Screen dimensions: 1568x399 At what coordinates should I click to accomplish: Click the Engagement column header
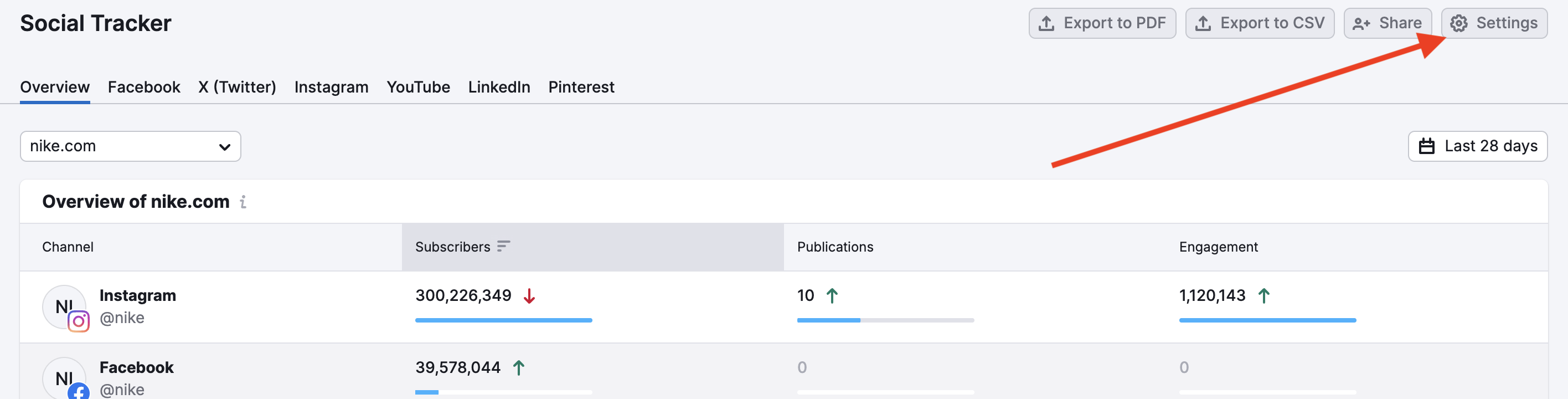click(1218, 247)
